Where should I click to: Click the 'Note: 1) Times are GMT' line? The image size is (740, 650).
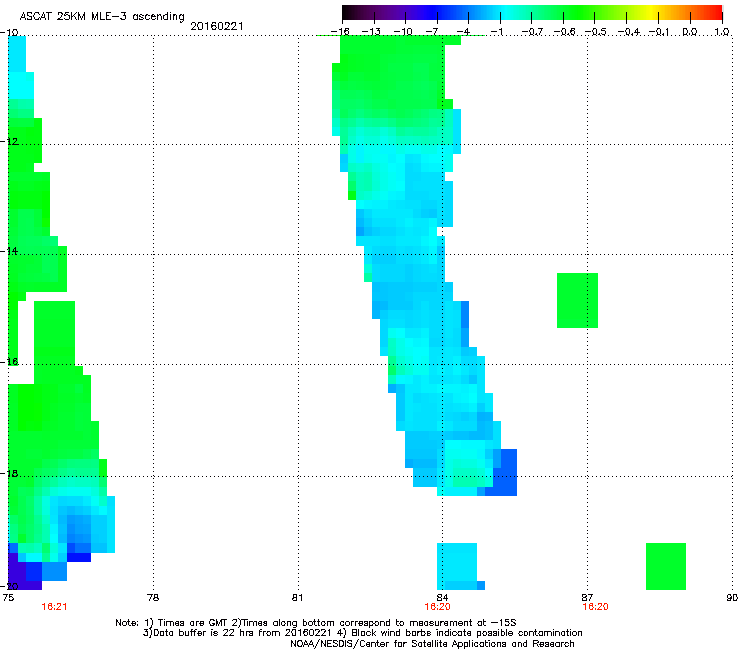point(316,623)
